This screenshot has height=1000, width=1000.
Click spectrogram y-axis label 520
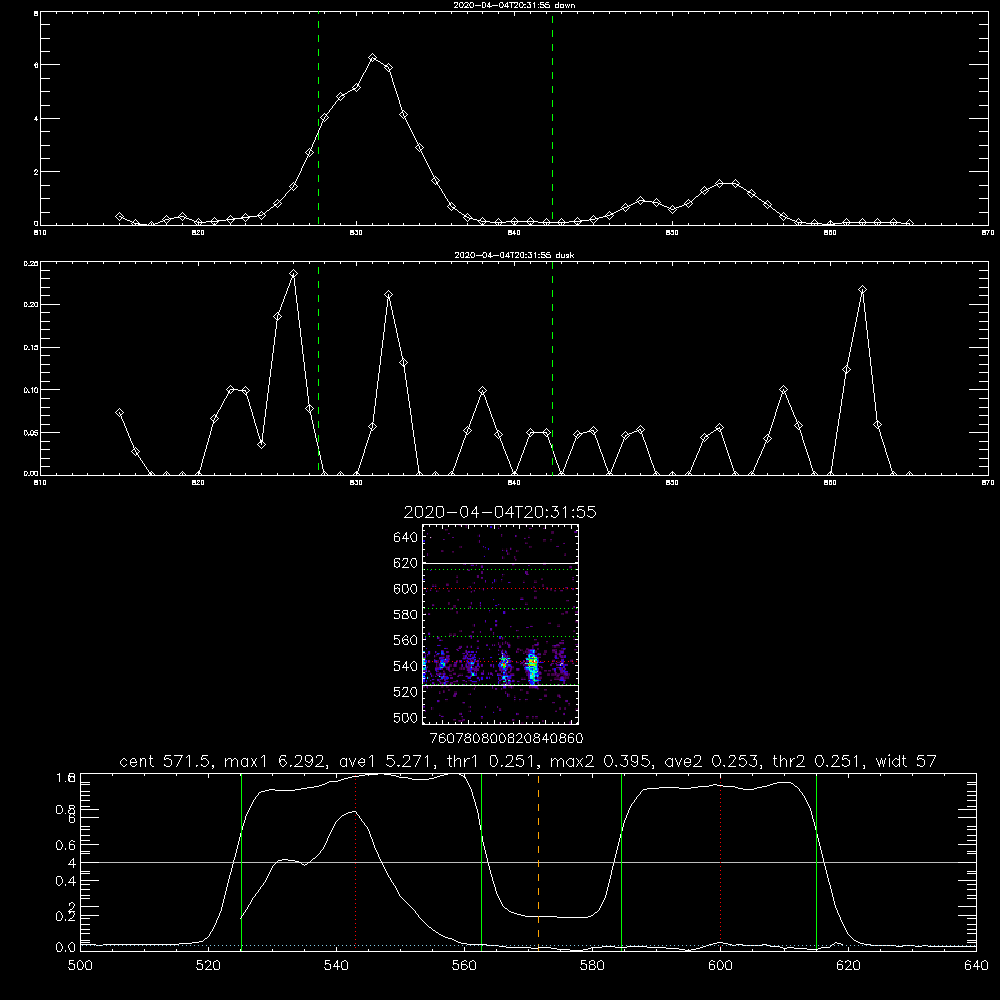[x=406, y=692]
